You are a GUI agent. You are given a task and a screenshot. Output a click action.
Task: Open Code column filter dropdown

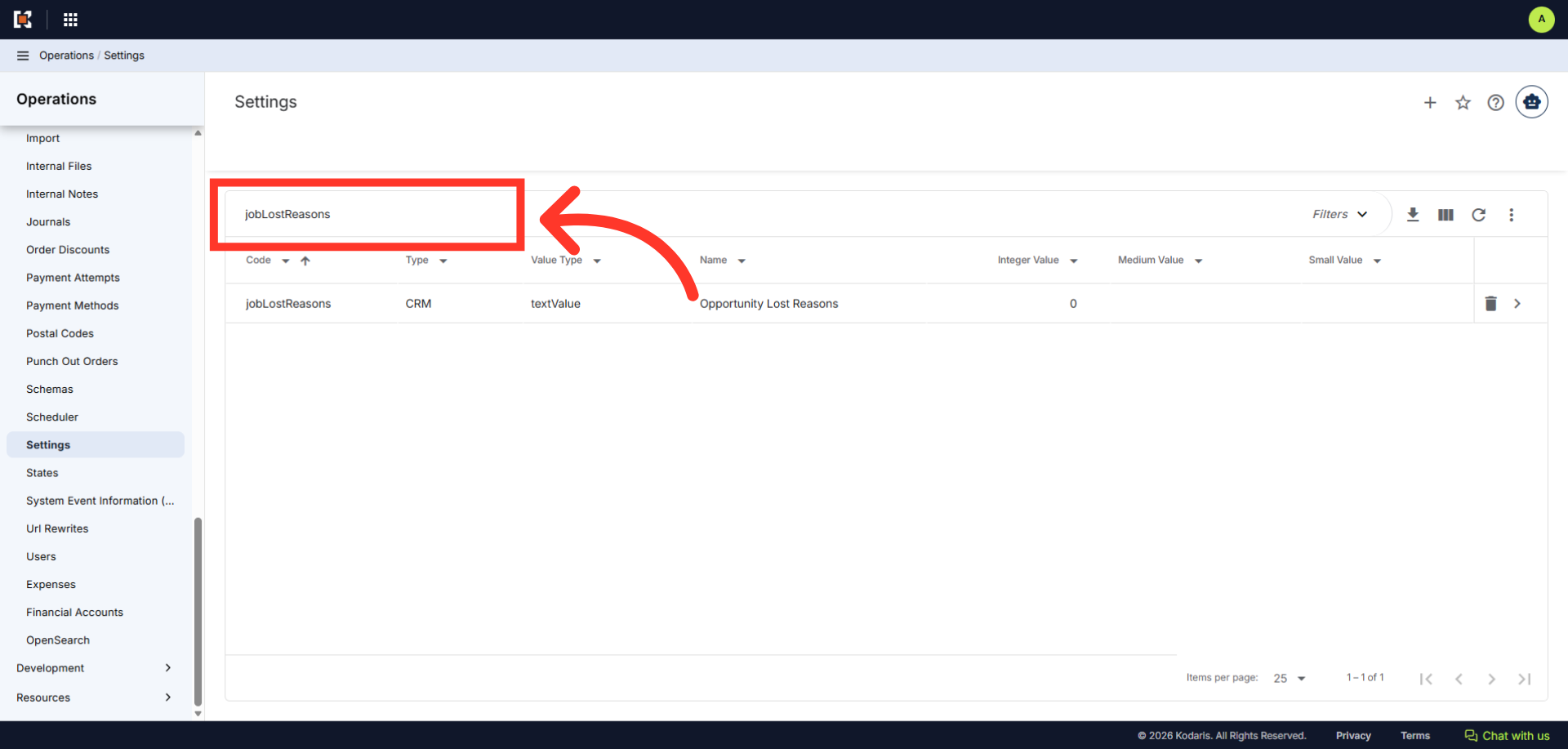(x=286, y=261)
